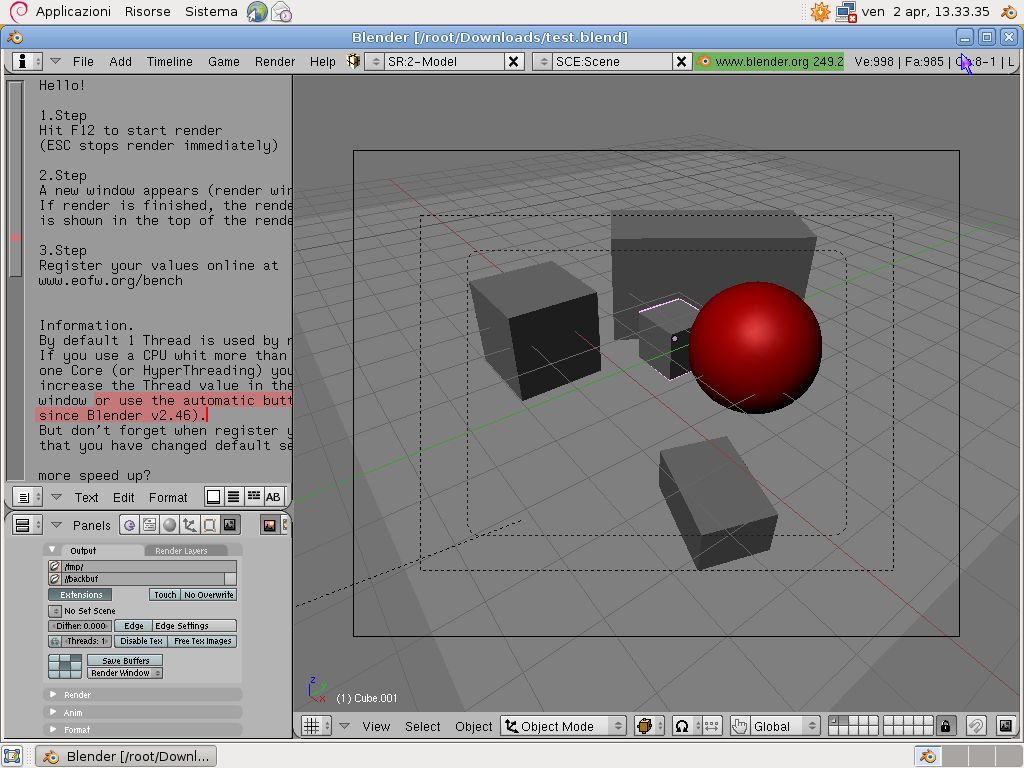This screenshot has height=768, width=1024.
Task: Toggle the No Overwrite option
Action: click(208, 595)
